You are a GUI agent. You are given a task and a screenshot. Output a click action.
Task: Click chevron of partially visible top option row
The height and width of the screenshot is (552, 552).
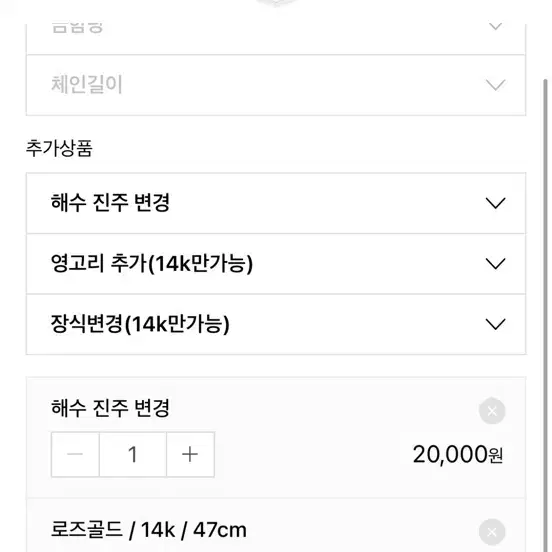click(x=495, y=26)
